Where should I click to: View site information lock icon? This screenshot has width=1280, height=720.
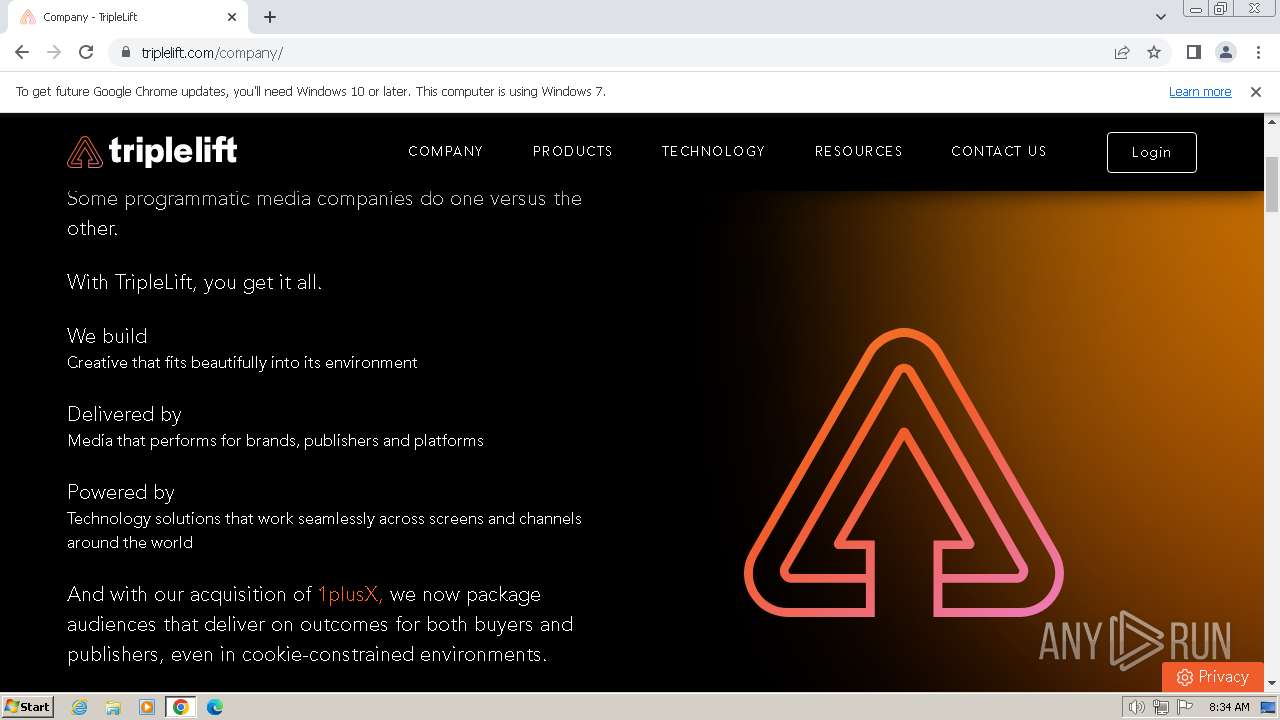[x=125, y=53]
